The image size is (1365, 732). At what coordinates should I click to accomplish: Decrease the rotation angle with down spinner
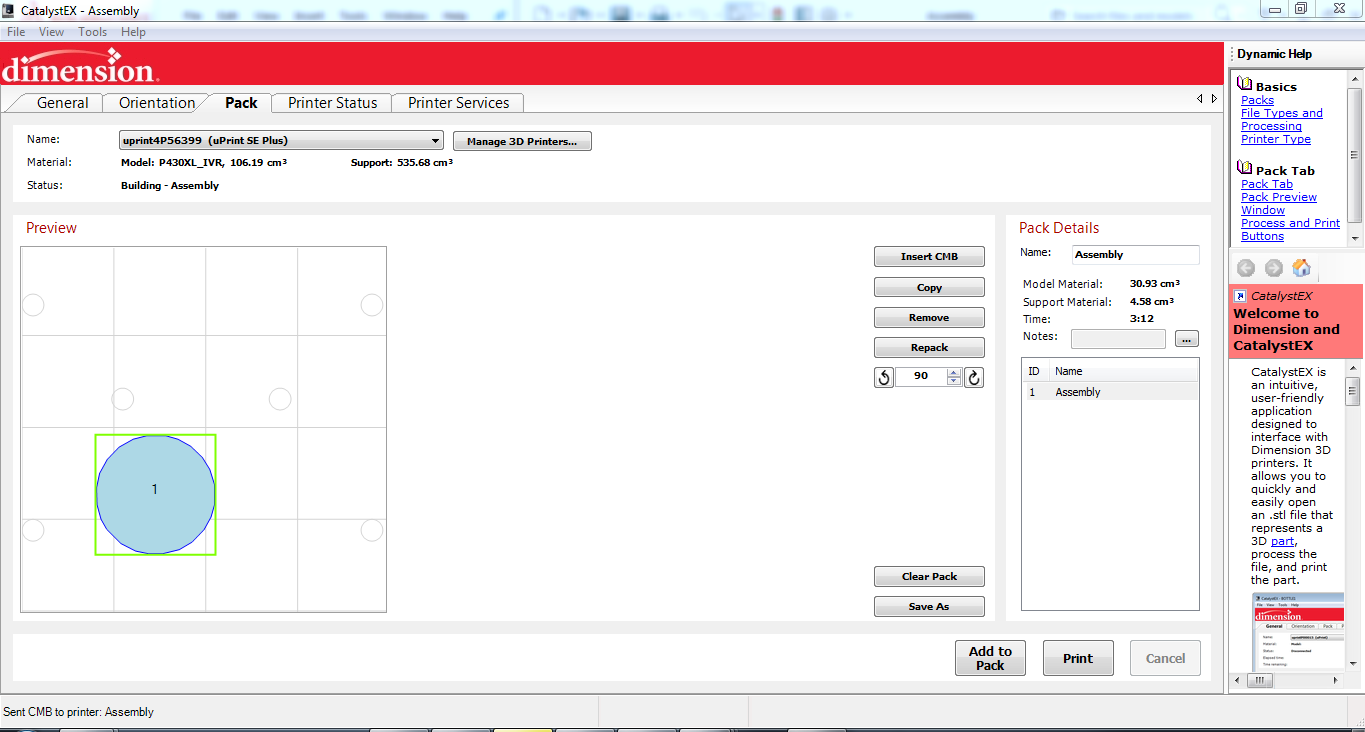954,382
